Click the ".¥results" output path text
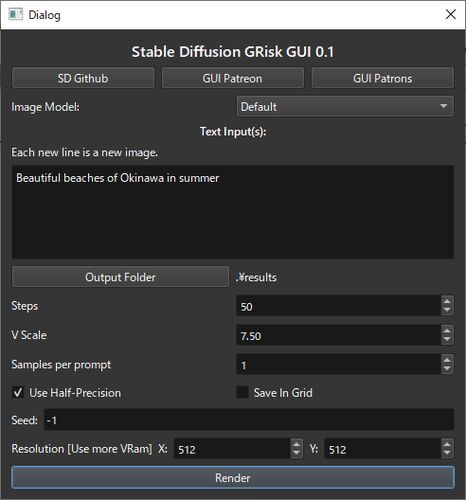The image size is (466, 500). click(256, 277)
